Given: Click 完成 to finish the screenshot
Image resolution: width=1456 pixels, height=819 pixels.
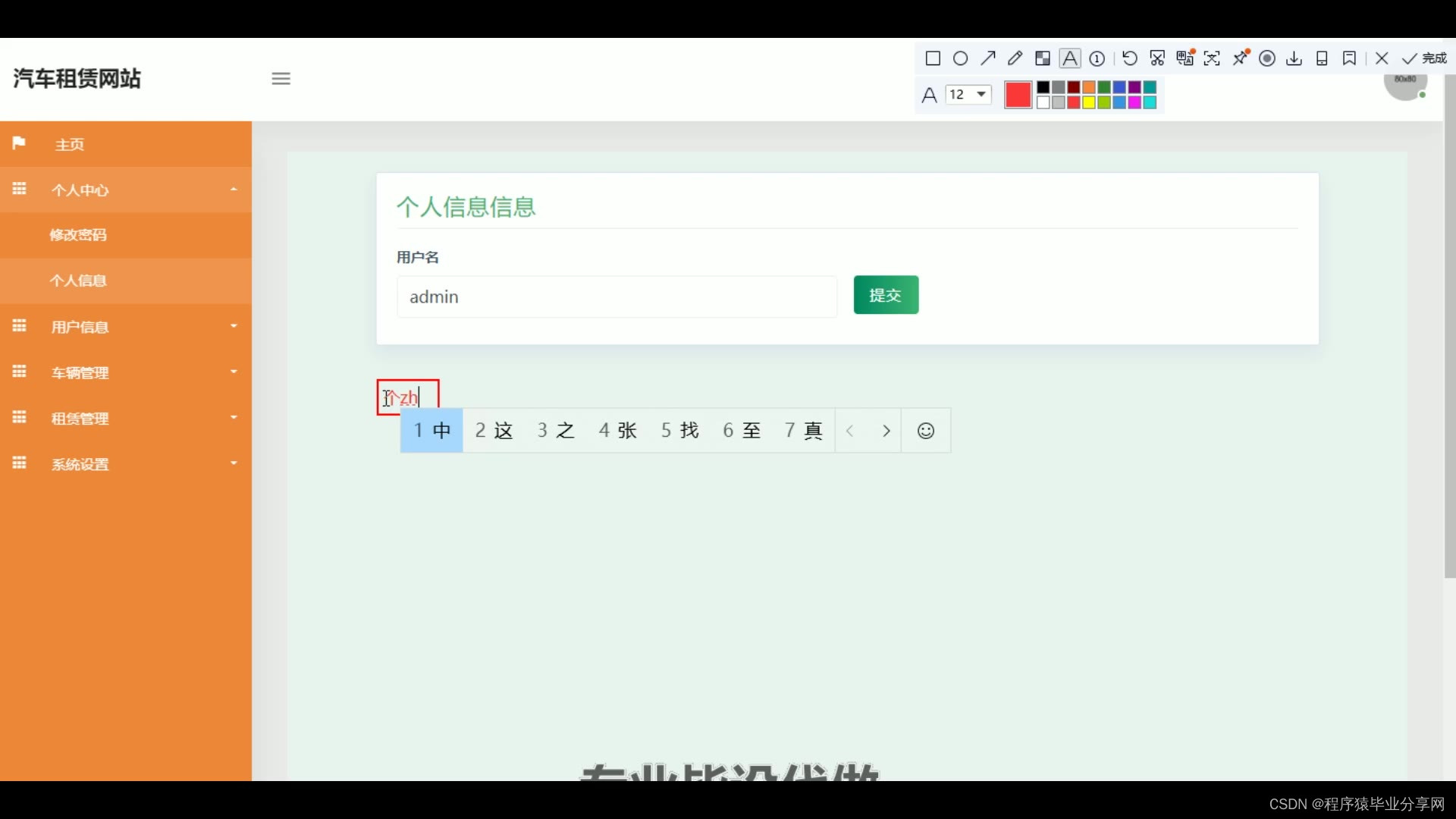Looking at the screenshot, I should [x=1425, y=58].
